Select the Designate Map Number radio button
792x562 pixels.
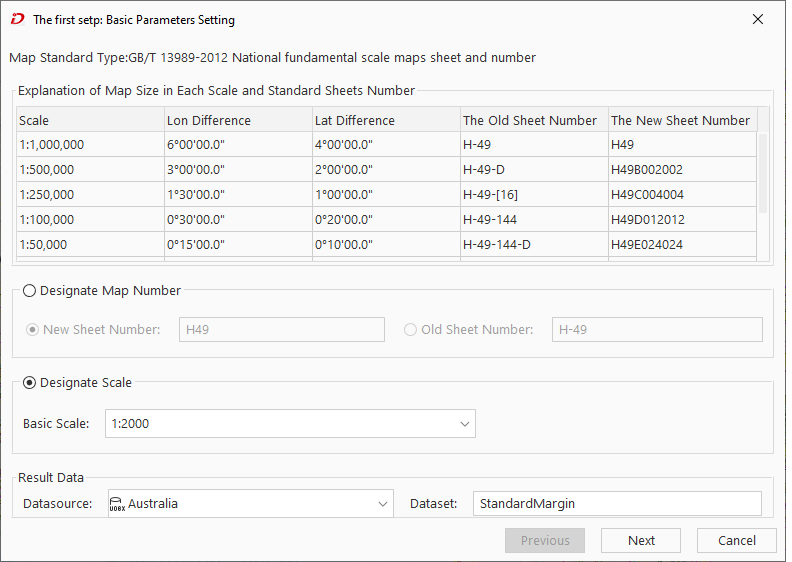[x=30, y=291]
